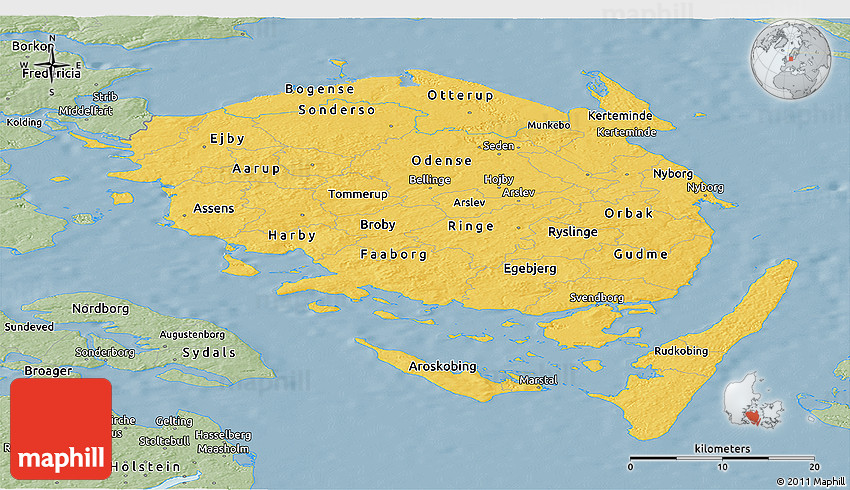Click the red maphill logo
The height and width of the screenshot is (490, 850).
pos(60,428)
